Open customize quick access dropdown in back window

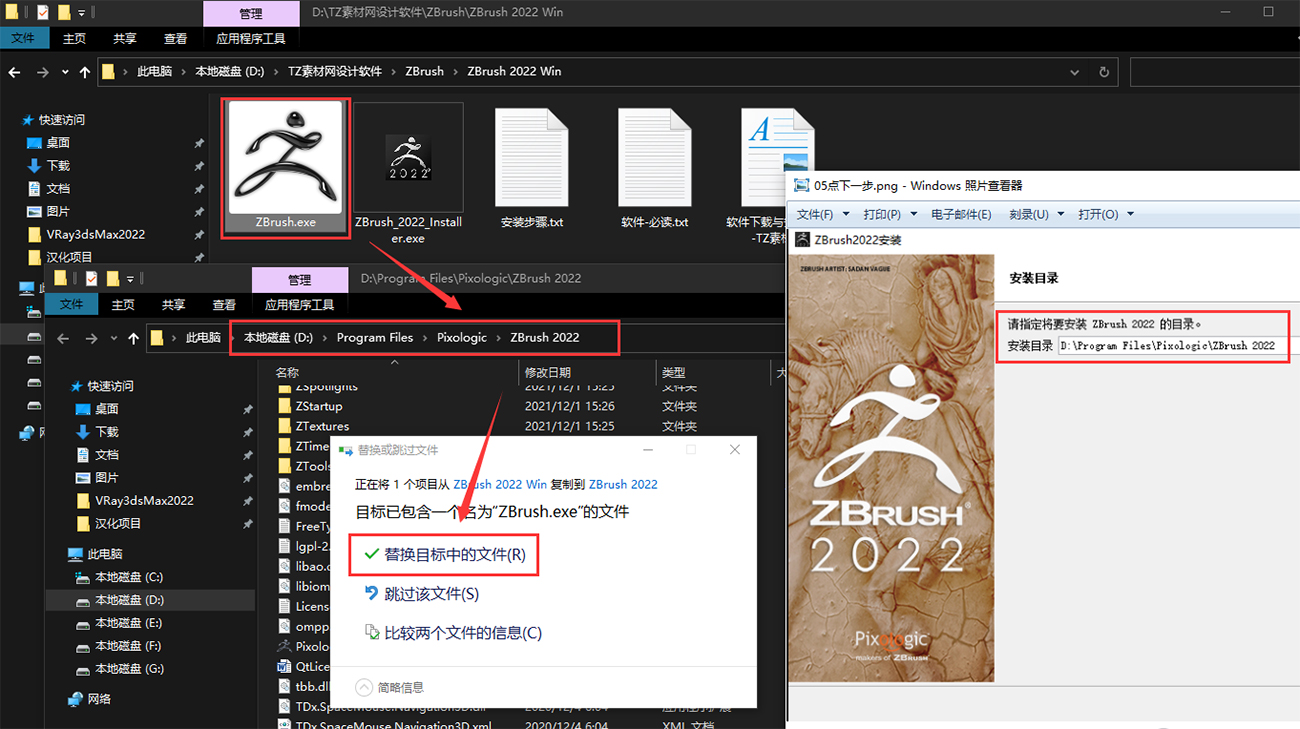point(81,13)
